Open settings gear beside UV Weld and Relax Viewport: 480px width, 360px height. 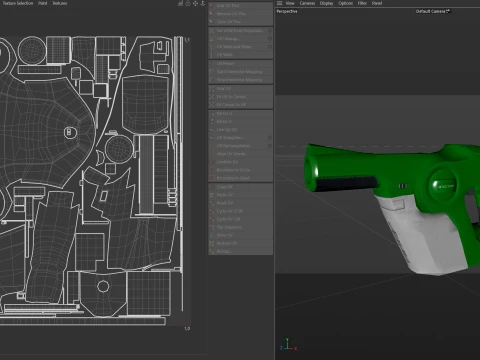click(x=270, y=47)
